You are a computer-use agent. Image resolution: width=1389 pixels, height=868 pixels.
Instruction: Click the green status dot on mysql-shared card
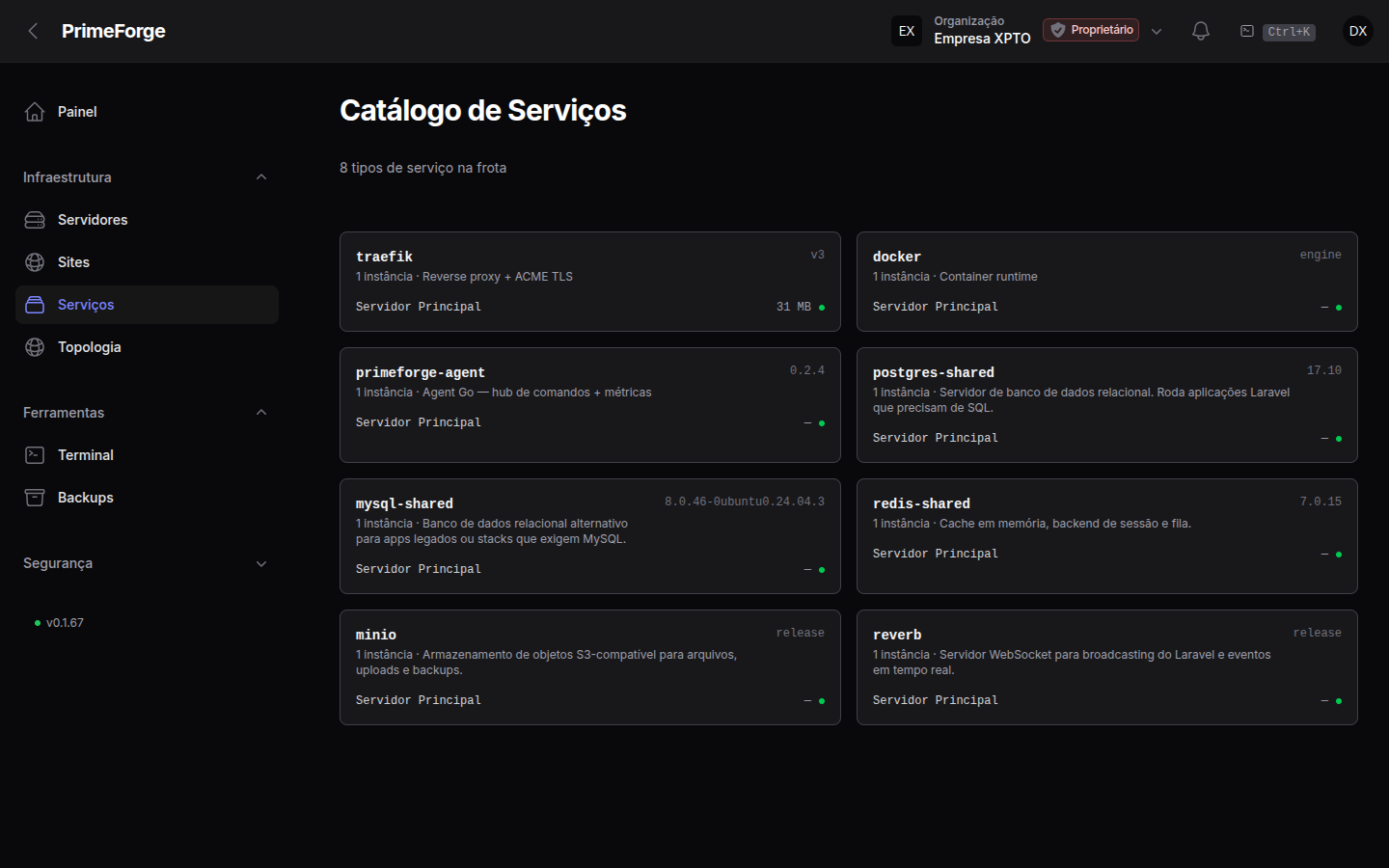(822, 570)
